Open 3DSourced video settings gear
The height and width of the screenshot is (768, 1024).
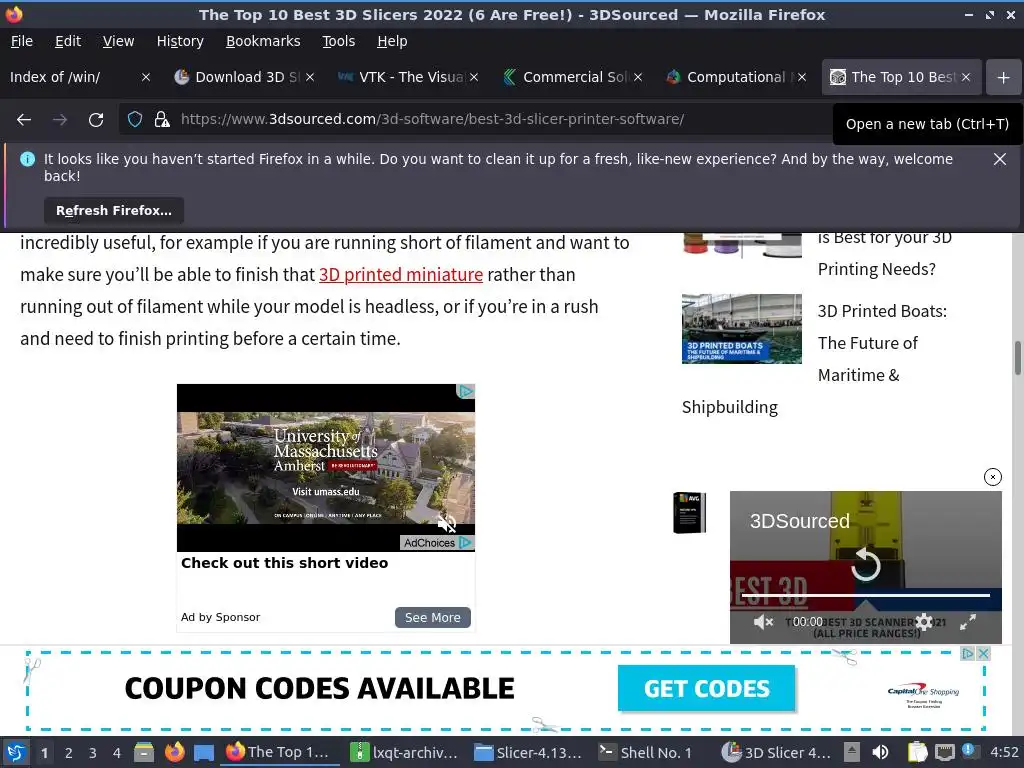tap(923, 622)
